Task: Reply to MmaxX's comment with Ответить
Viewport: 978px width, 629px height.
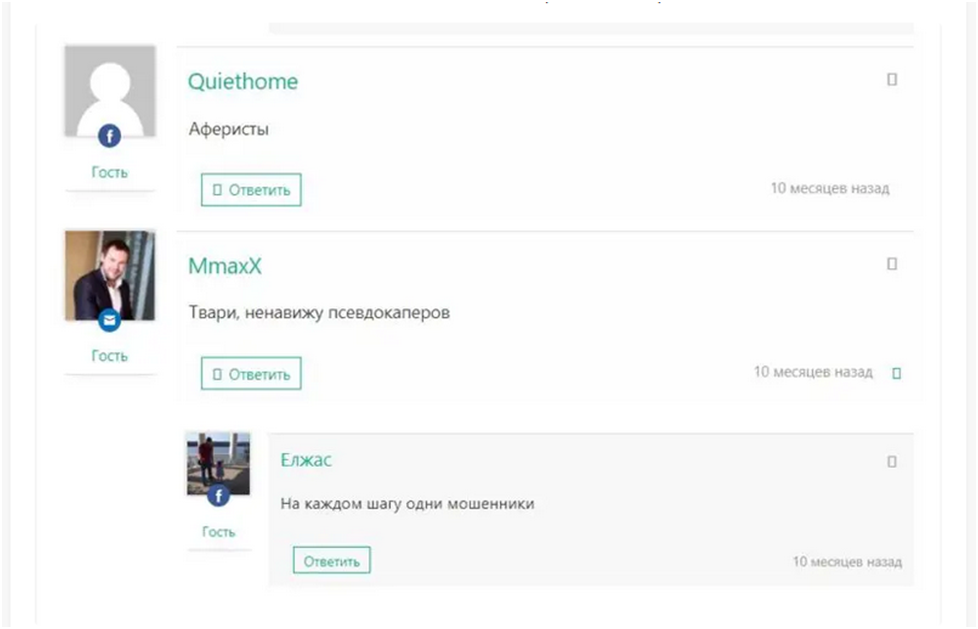Action: coord(251,374)
